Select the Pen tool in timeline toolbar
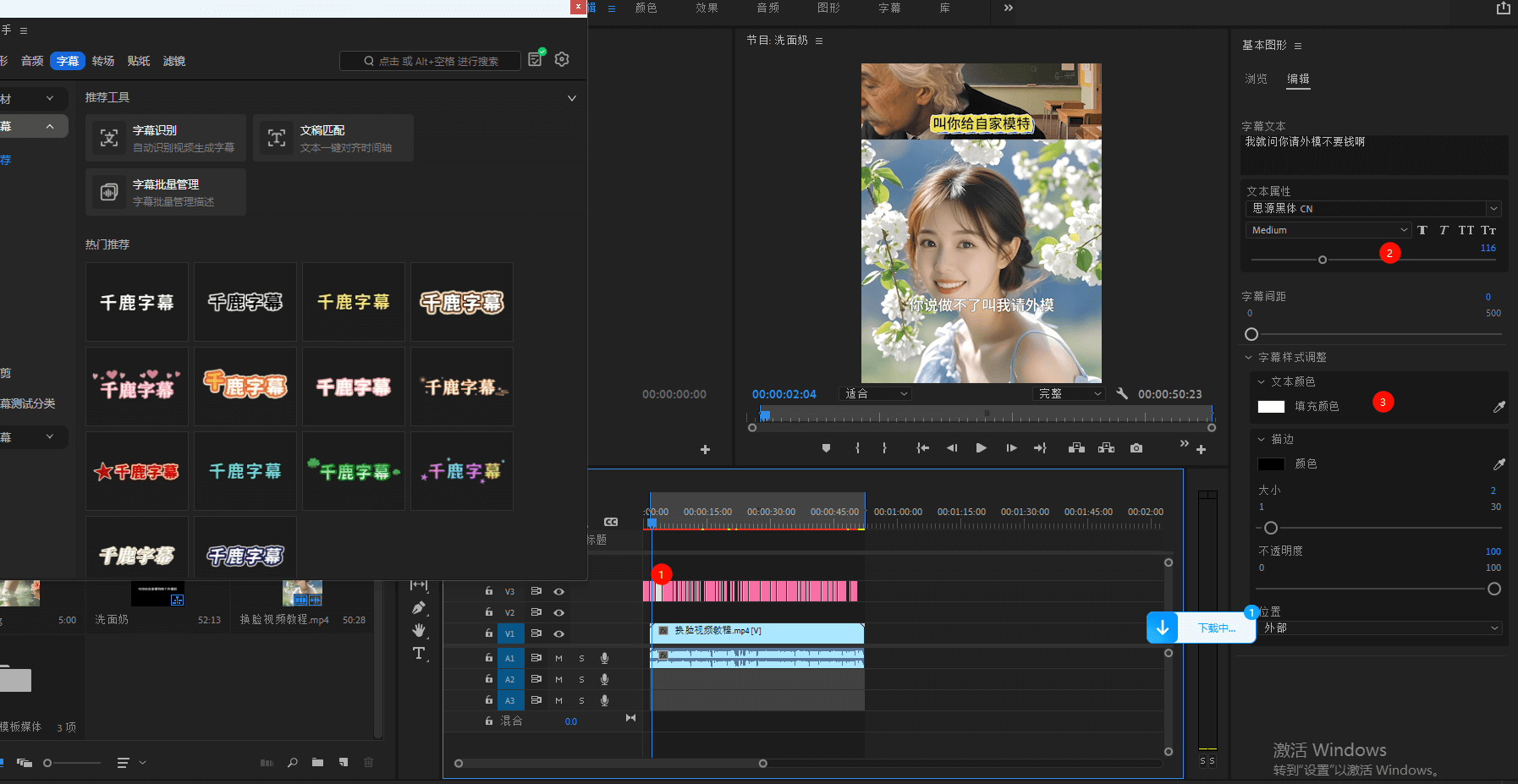1518x784 pixels. click(x=418, y=607)
